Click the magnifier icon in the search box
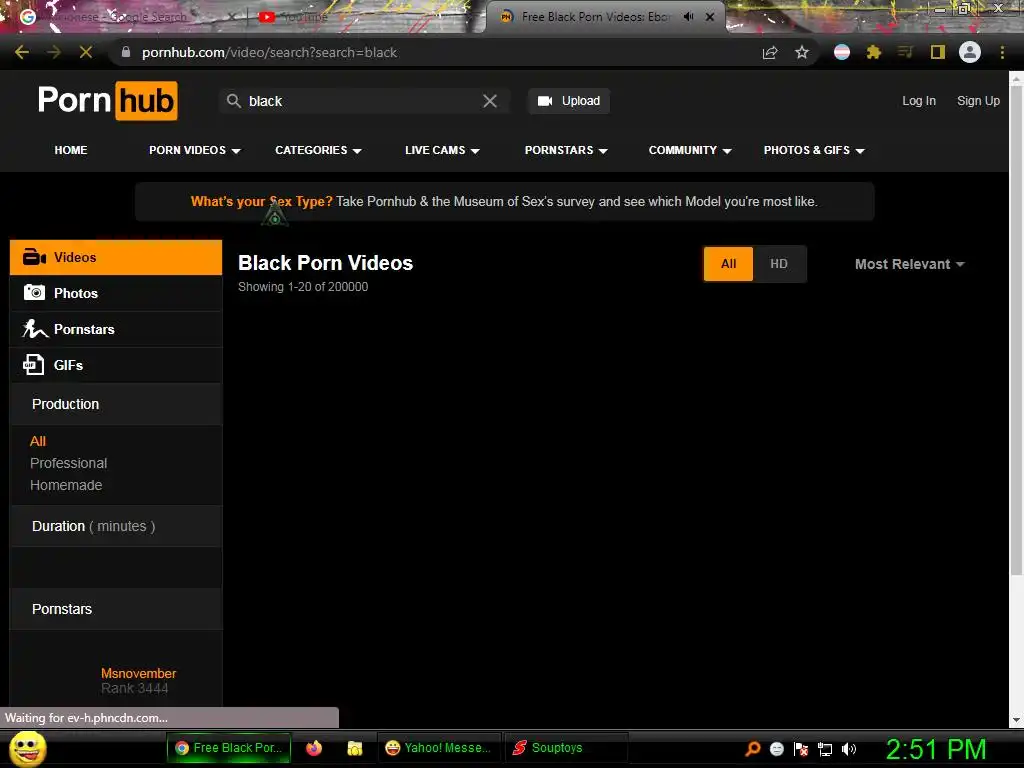Viewport: 1024px width, 768px height. (x=234, y=101)
